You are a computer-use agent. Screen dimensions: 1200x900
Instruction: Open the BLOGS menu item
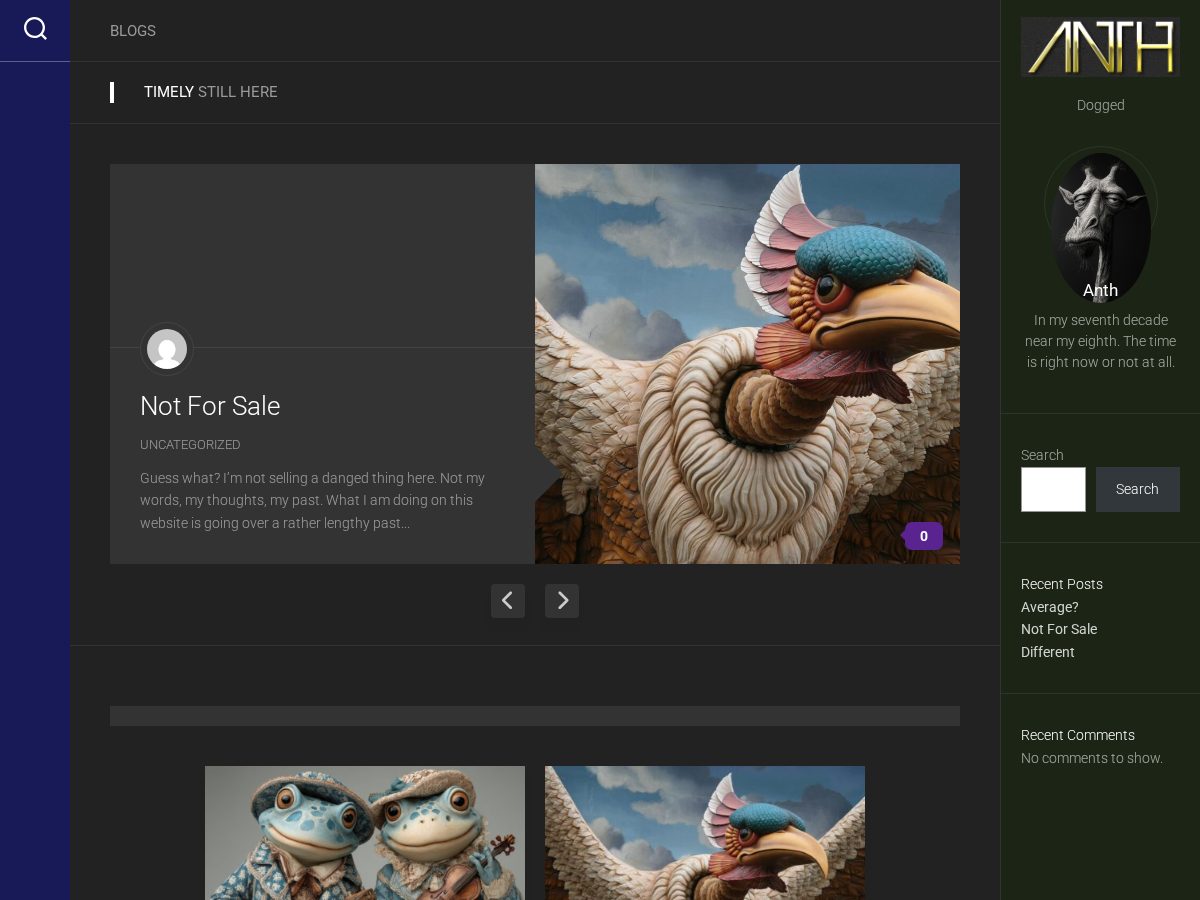coord(133,31)
